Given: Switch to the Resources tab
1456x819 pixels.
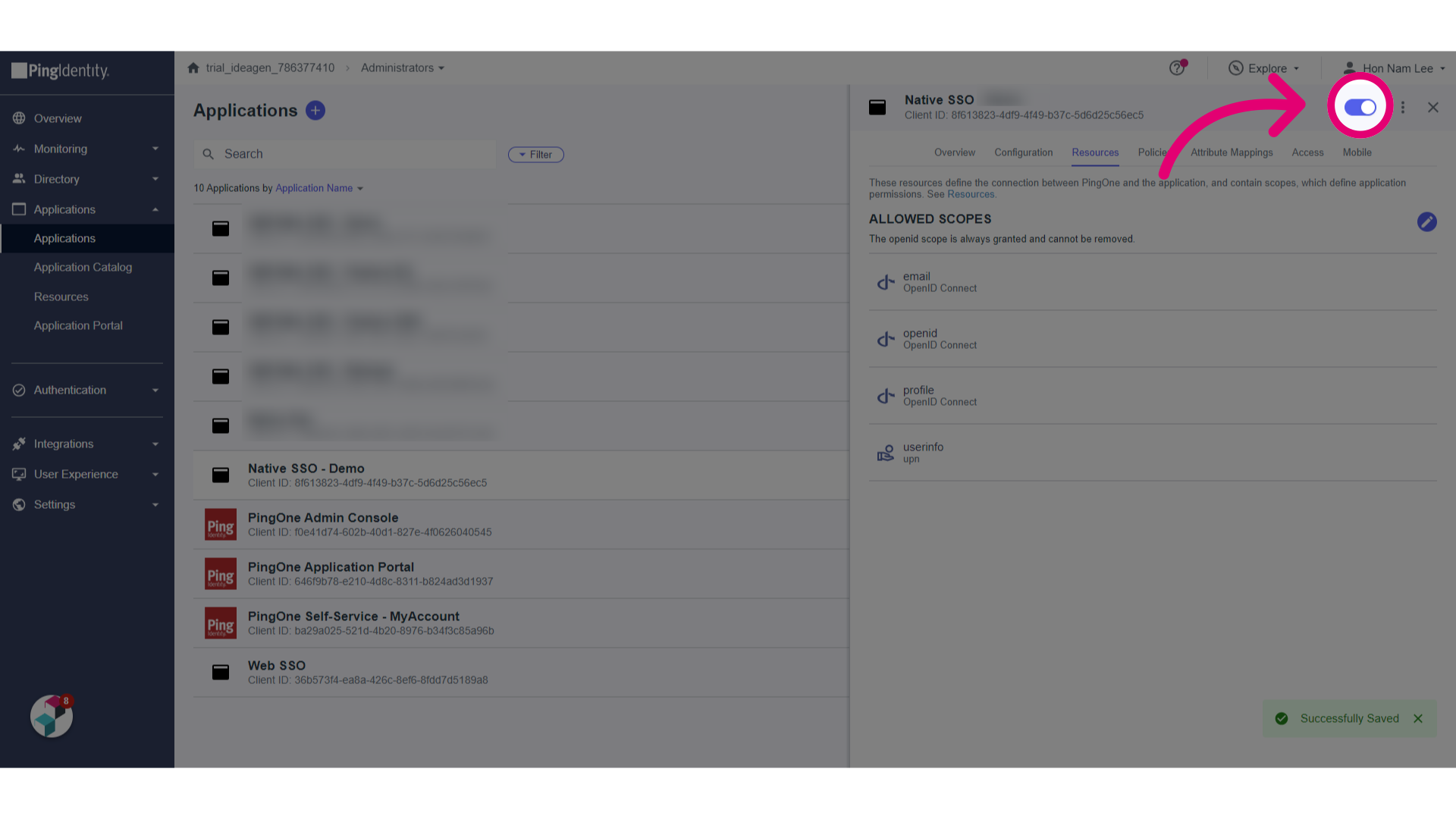Looking at the screenshot, I should click(x=1095, y=152).
